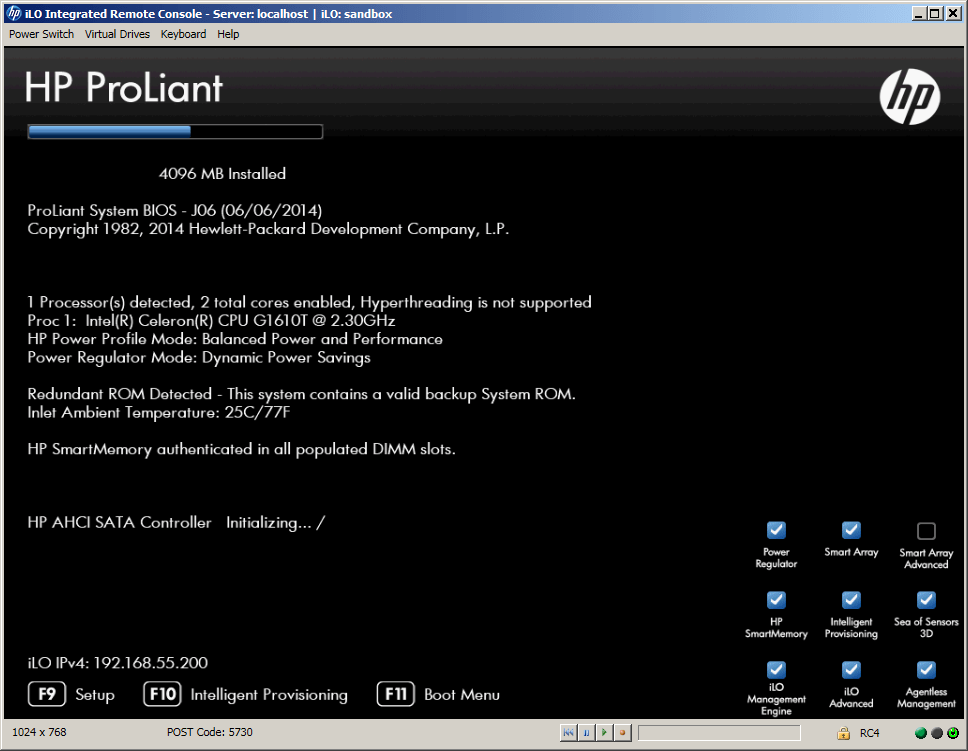
Task: Click the HP AHCI SATA Controller line
Action: coord(176,522)
